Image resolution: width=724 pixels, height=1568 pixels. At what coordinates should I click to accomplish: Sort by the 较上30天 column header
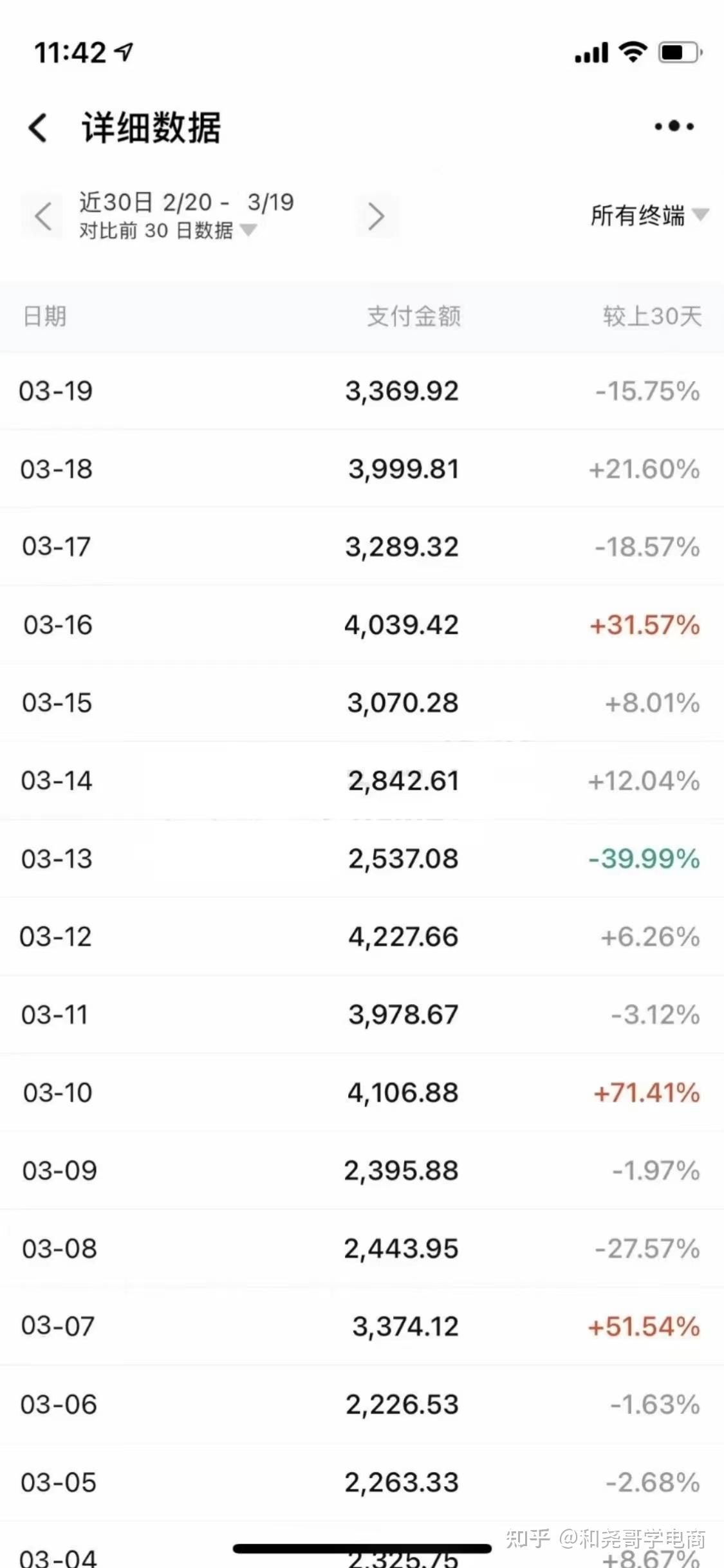[x=652, y=316]
